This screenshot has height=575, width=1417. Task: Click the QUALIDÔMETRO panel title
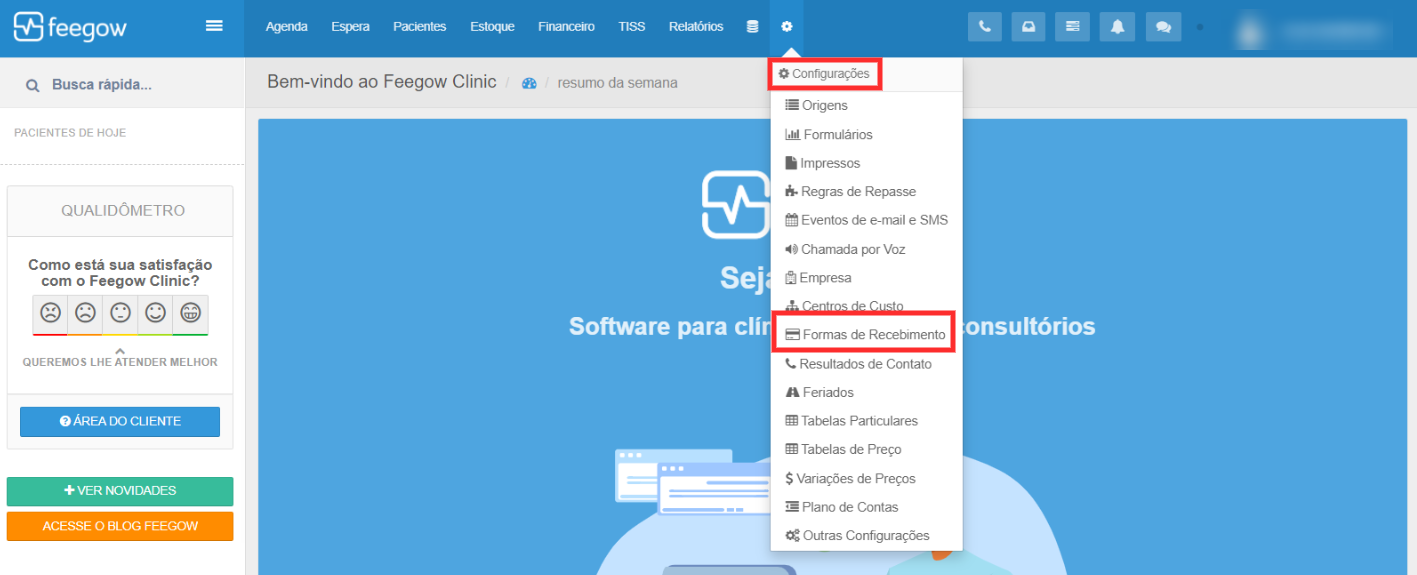[123, 211]
